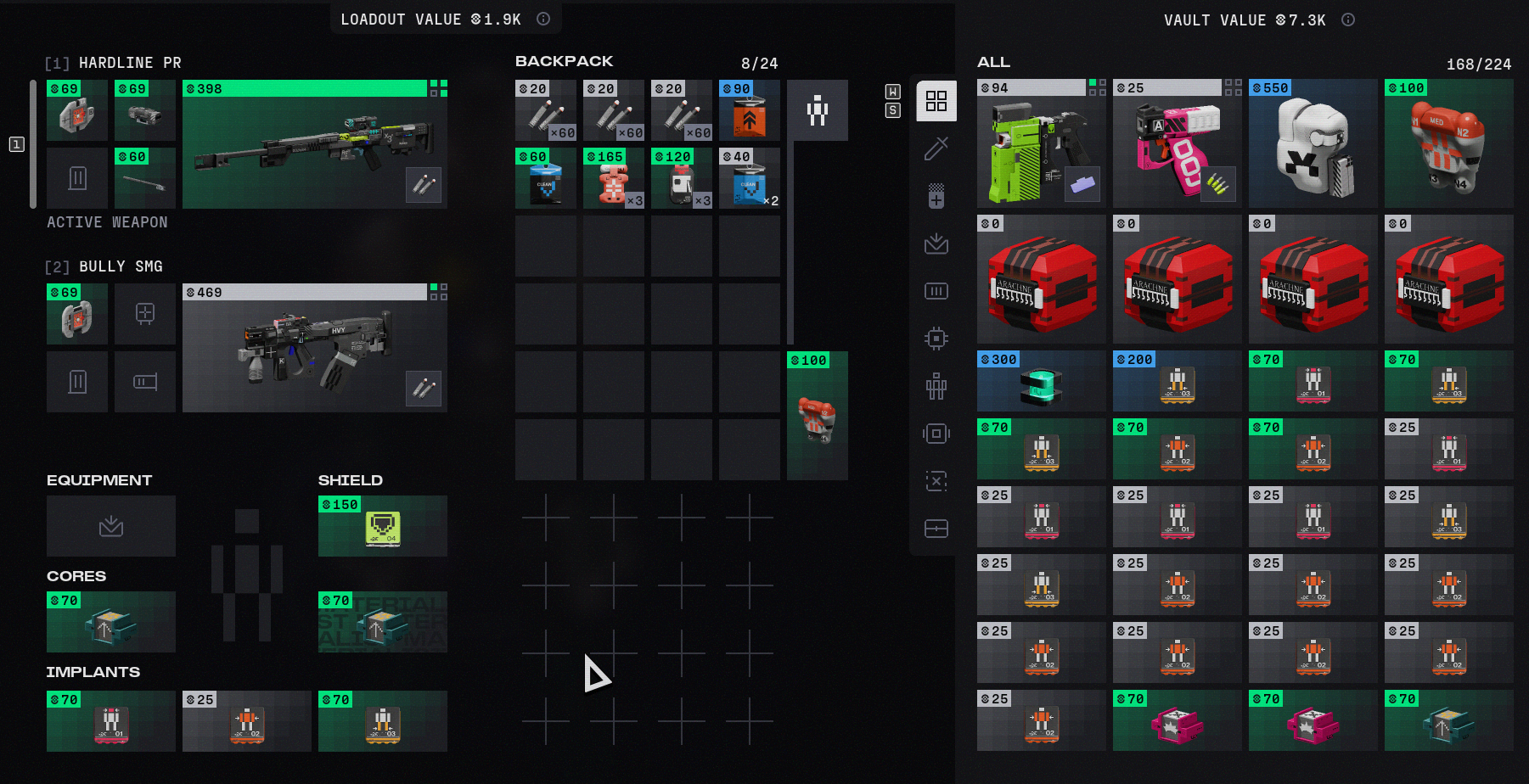This screenshot has width=1529, height=784.
Task: Filter vault by the chip icon
Action: (936, 339)
